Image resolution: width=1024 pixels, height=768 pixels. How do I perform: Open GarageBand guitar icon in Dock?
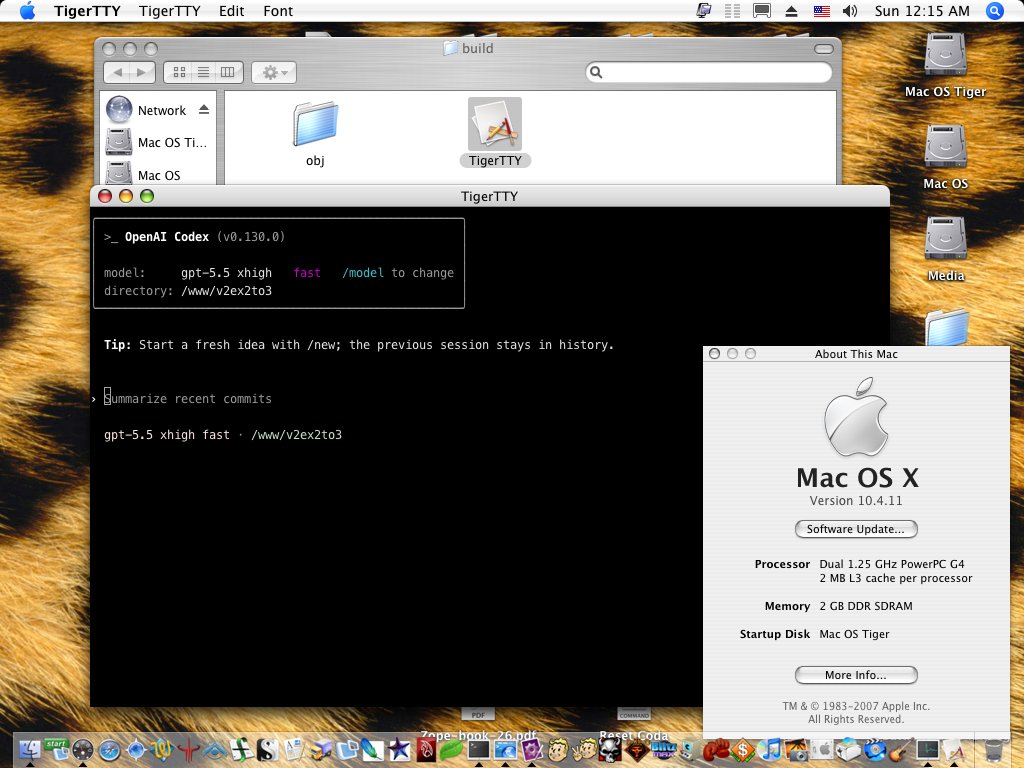pyautogui.click(x=903, y=750)
